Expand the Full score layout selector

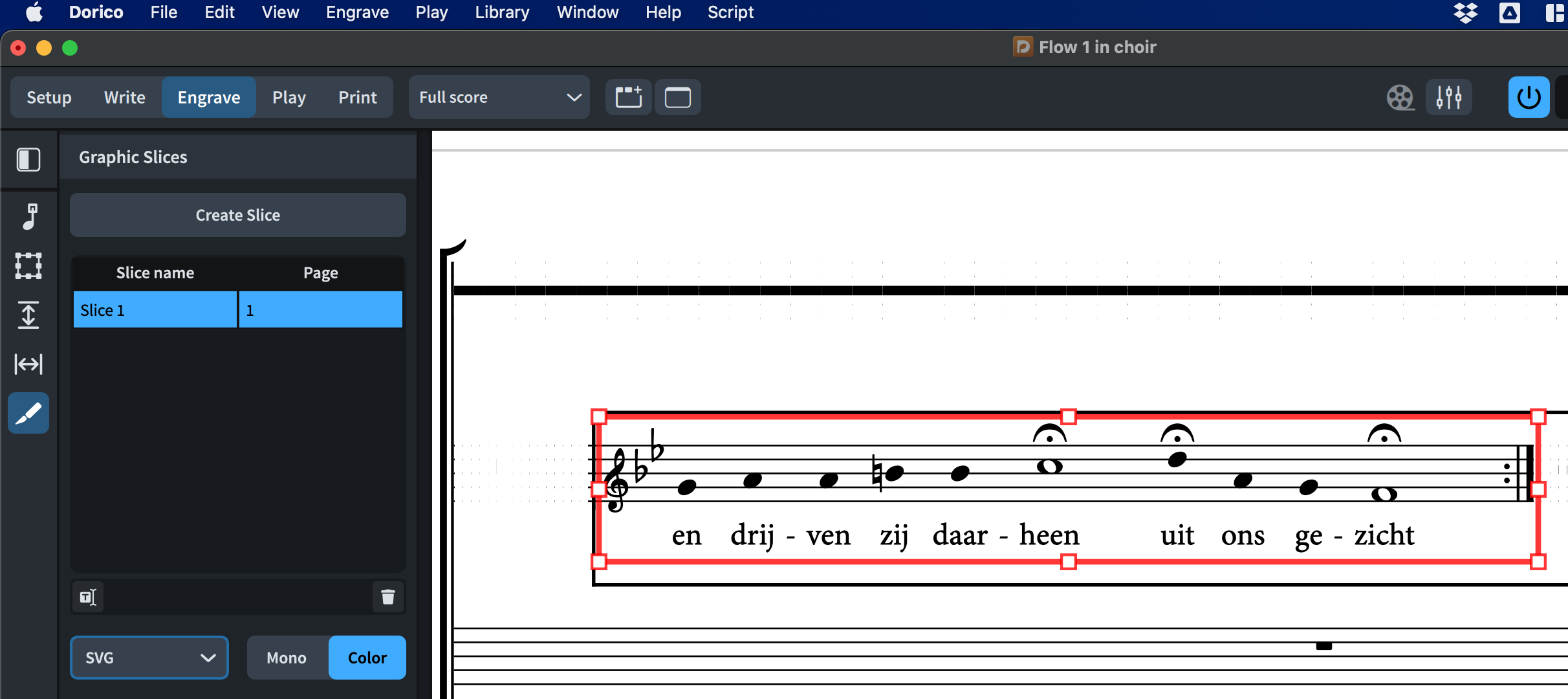tap(499, 98)
